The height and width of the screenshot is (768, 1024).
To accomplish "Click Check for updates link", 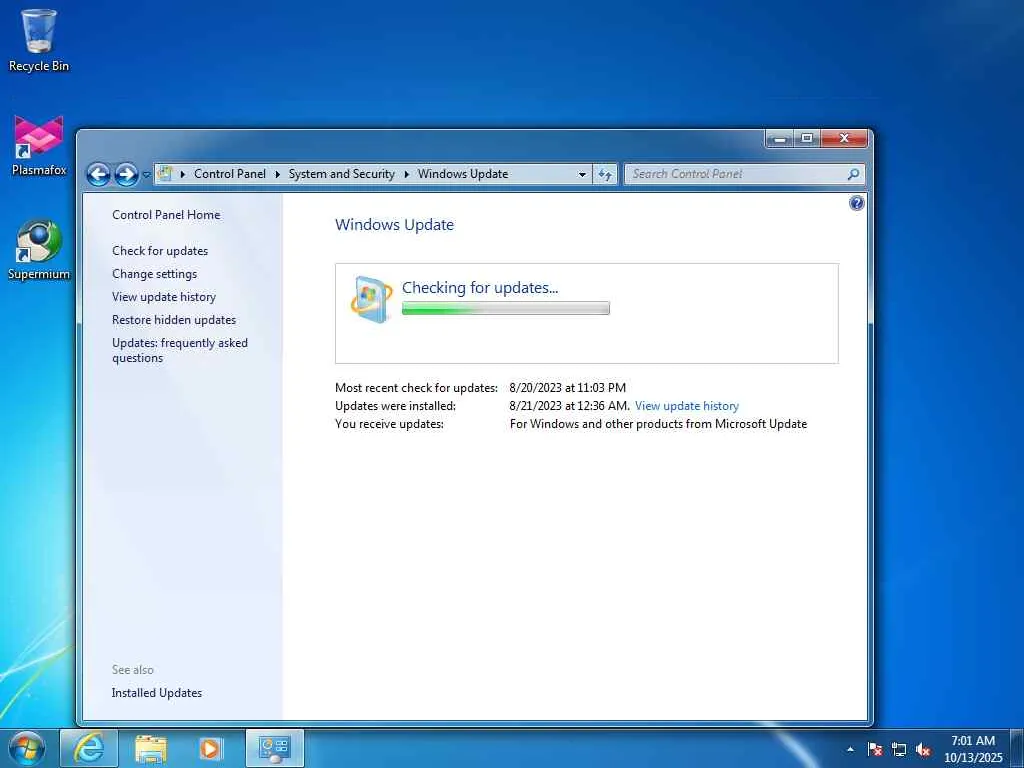I will (x=160, y=251).
